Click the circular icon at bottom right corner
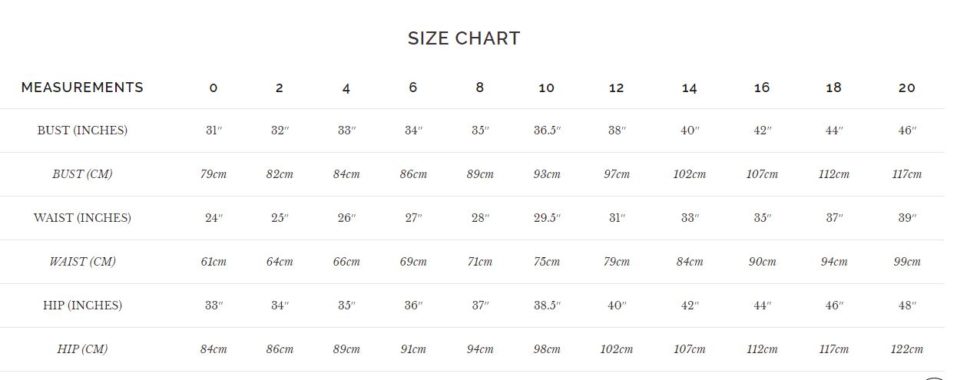 click(x=934, y=377)
